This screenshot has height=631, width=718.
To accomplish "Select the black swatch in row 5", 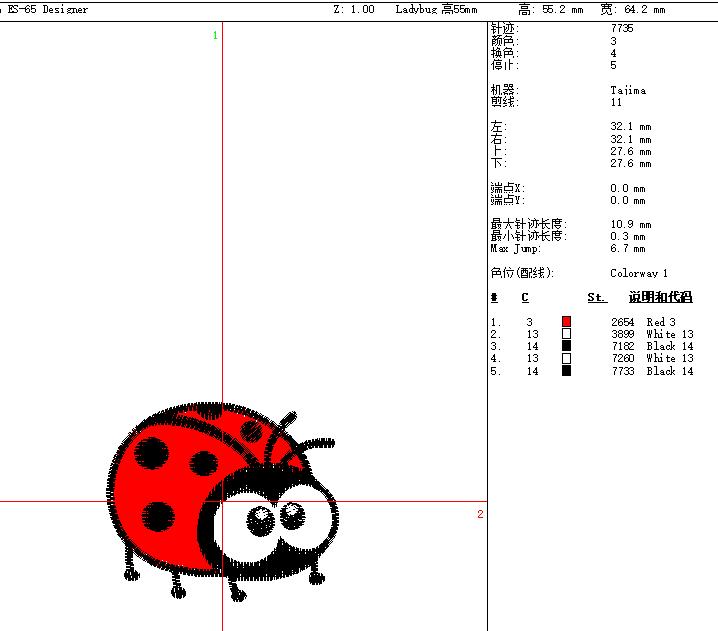I will click(566, 371).
